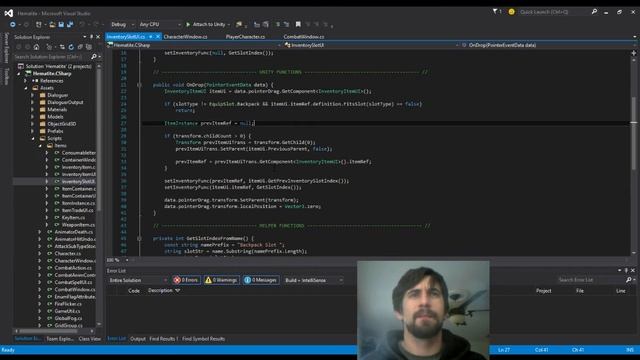This screenshot has width=640, height=360.
Task: Select the Models folder in Solution Explorer
Action: [x=56, y=117]
